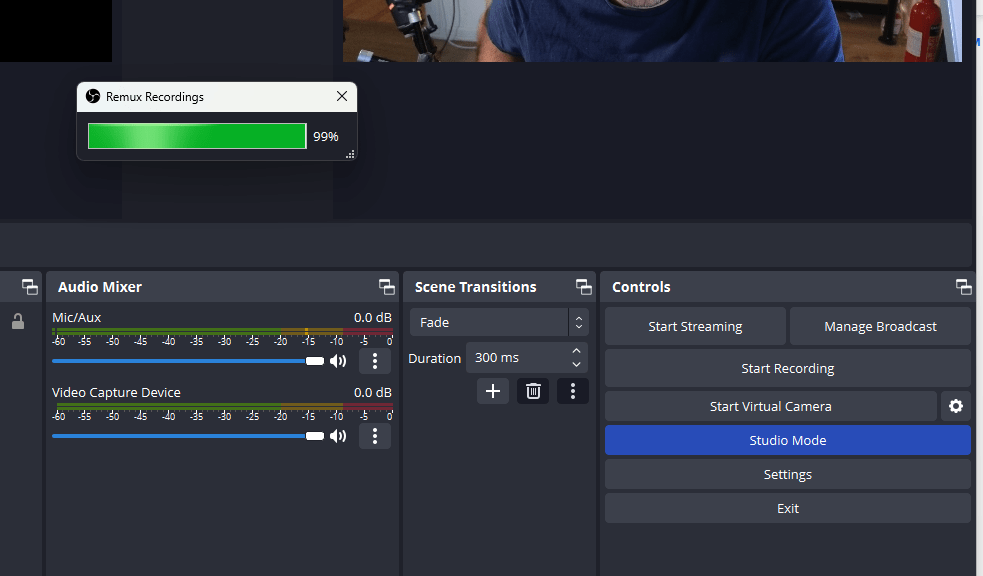Open Mic/Aux options three-dot menu
This screenshot has width=983, height=576.
[x=375, y=361]
